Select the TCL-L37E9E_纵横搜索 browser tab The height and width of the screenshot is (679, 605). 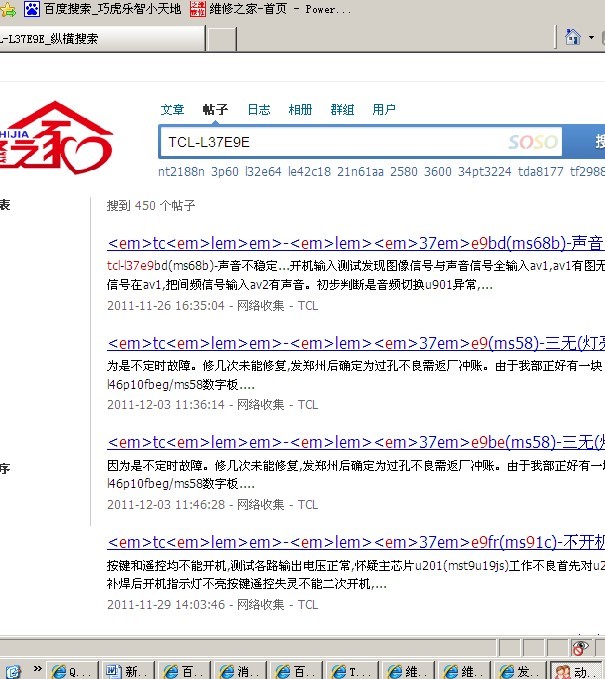tap(102, 39)
